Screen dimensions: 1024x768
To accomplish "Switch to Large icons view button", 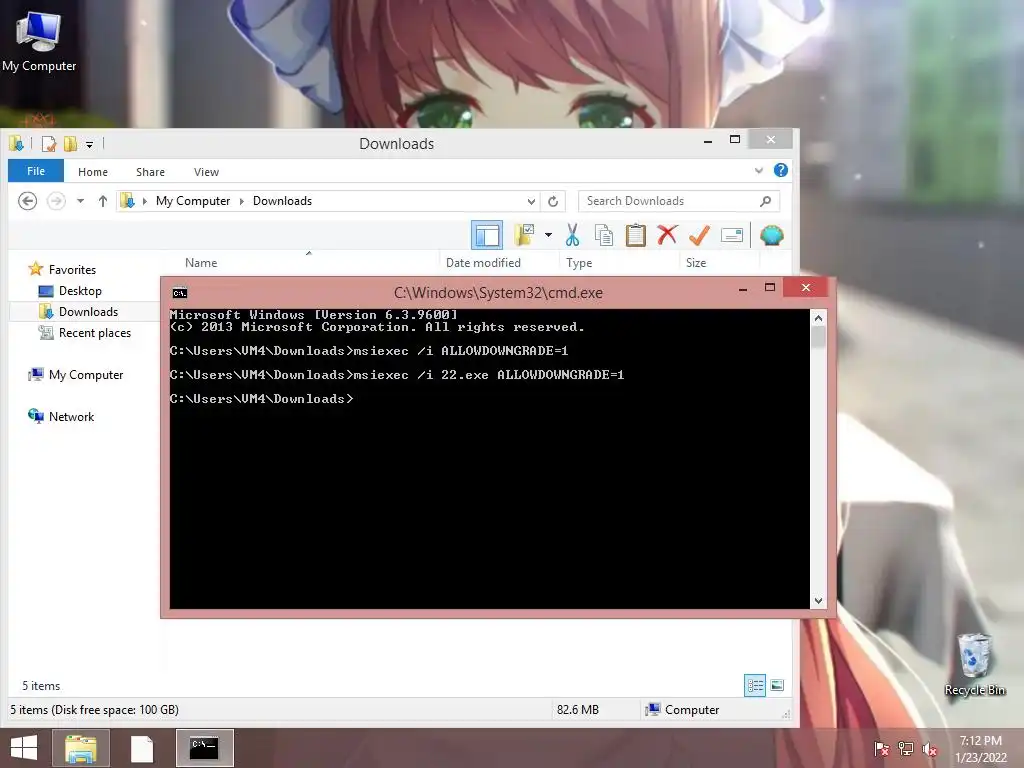I will (777, 685).
